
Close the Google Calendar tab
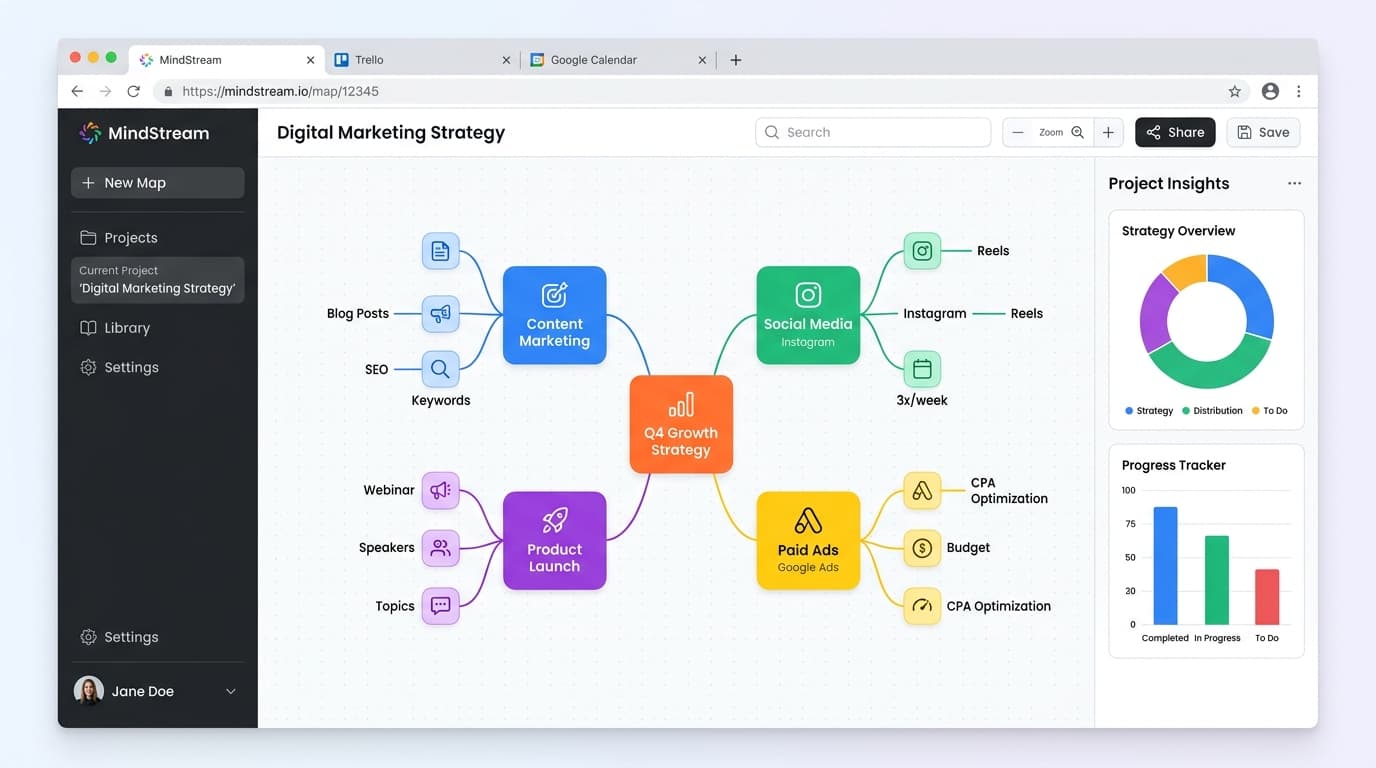(x=702, y=60)
